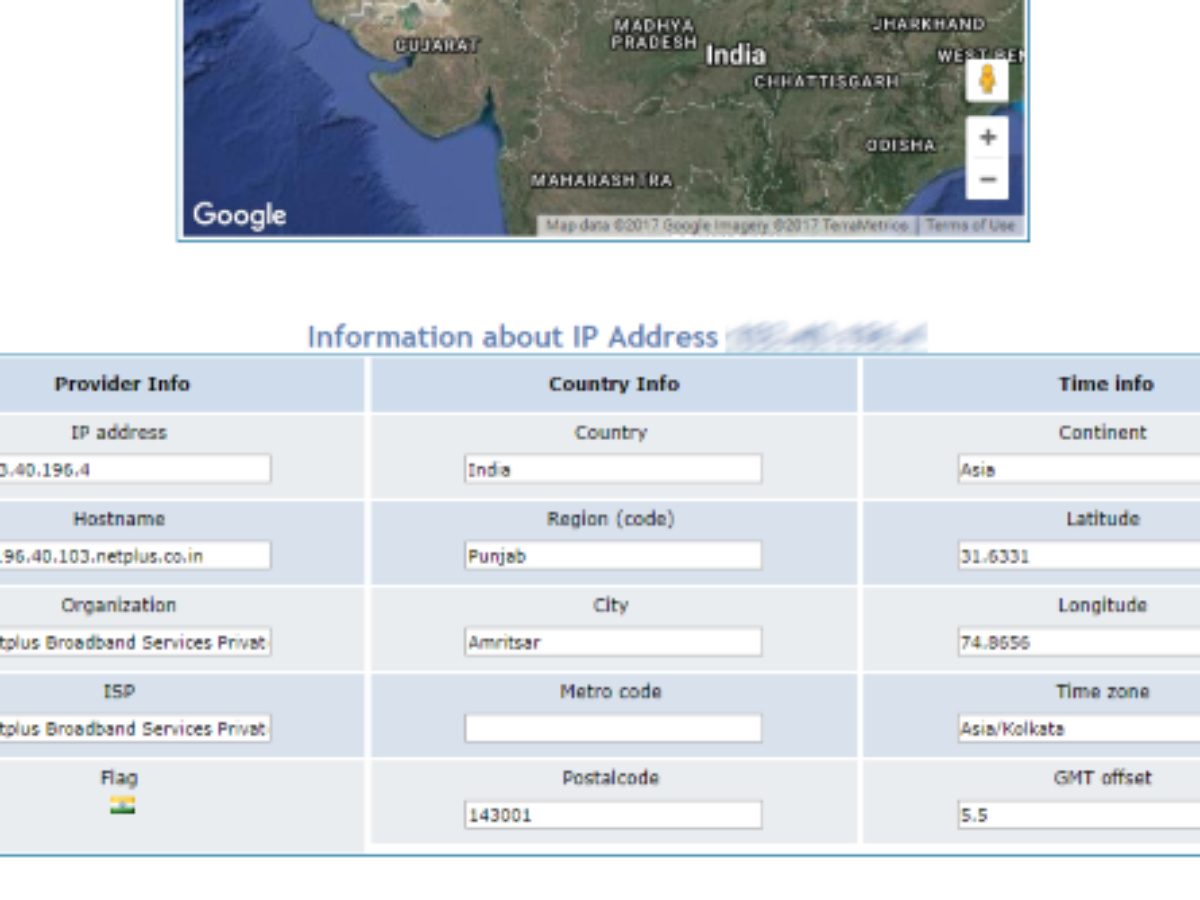The width and height of the screenshot is (1200, 900).
Task: Click the 'Time zone' label
Action: [1103, 691]
